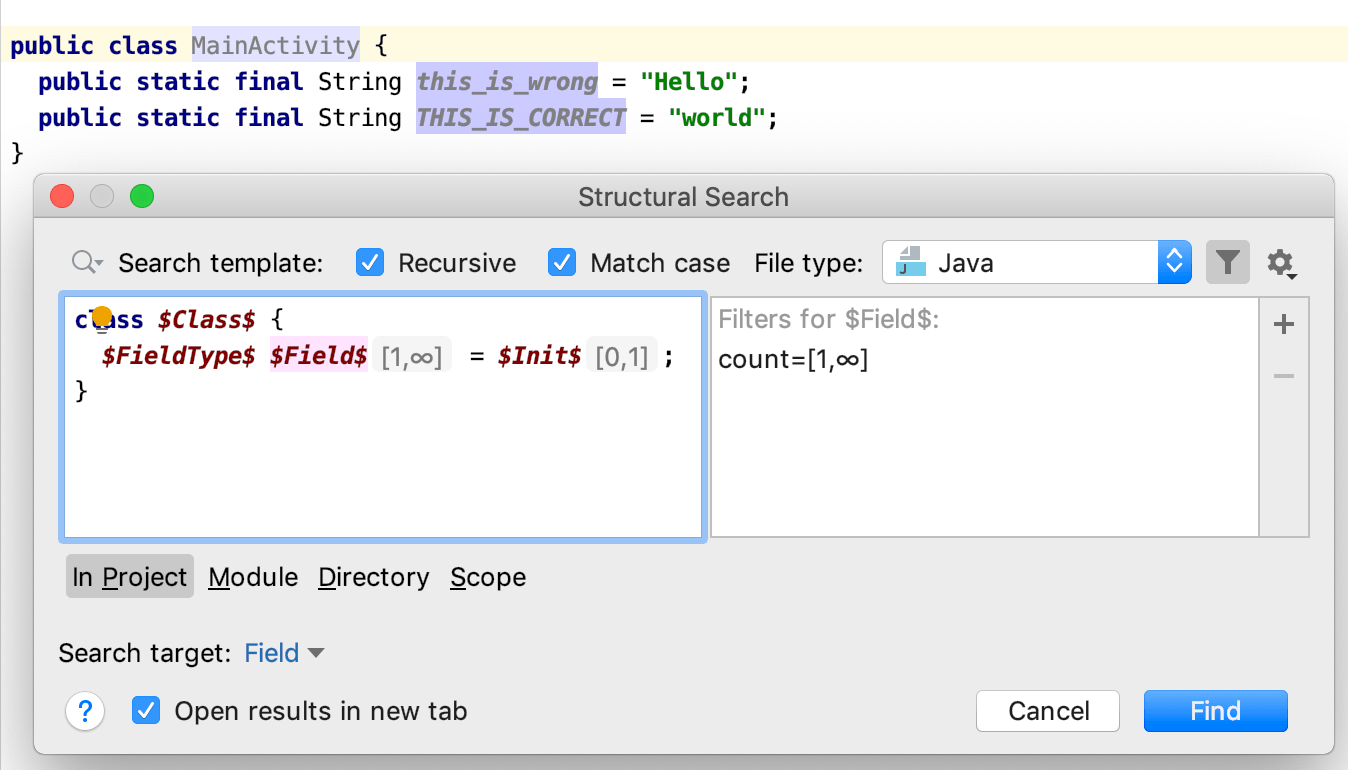The image size is (1348, 770).
Task: Click the $Class$ variable in the template
Action: tap(207, 320)
